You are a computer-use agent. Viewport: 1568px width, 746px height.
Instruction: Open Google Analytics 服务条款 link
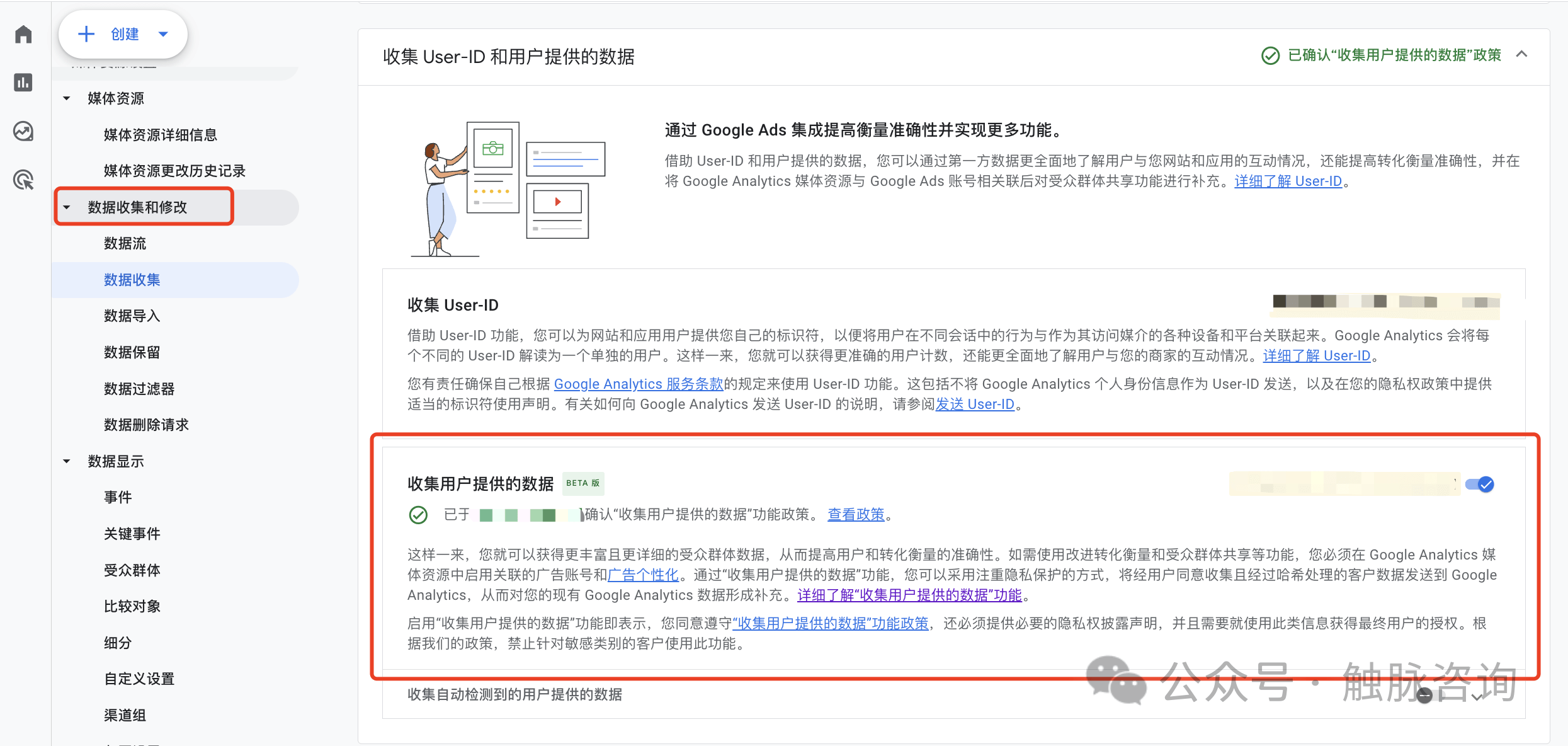click(x=639, y=384)
